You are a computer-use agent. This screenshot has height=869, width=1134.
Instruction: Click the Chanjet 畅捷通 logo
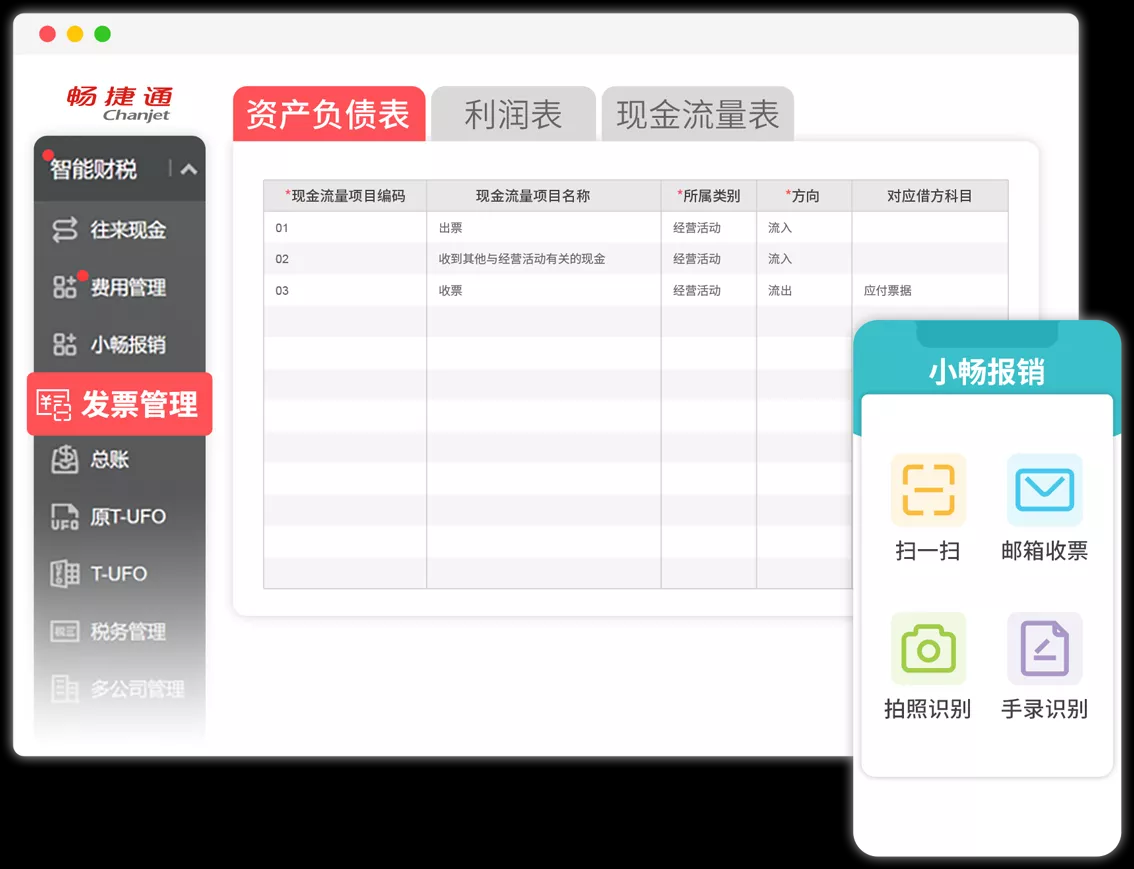pos(120,103)
